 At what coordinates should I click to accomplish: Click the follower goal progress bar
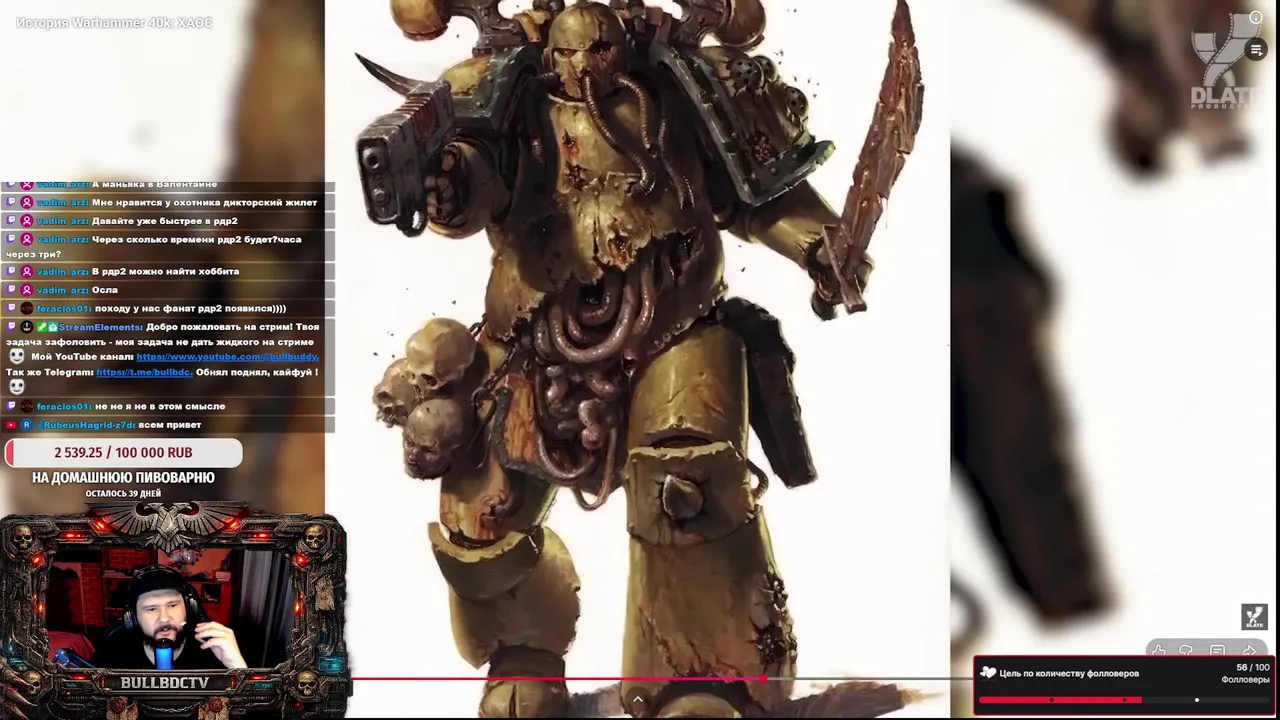click(1124, 700)
